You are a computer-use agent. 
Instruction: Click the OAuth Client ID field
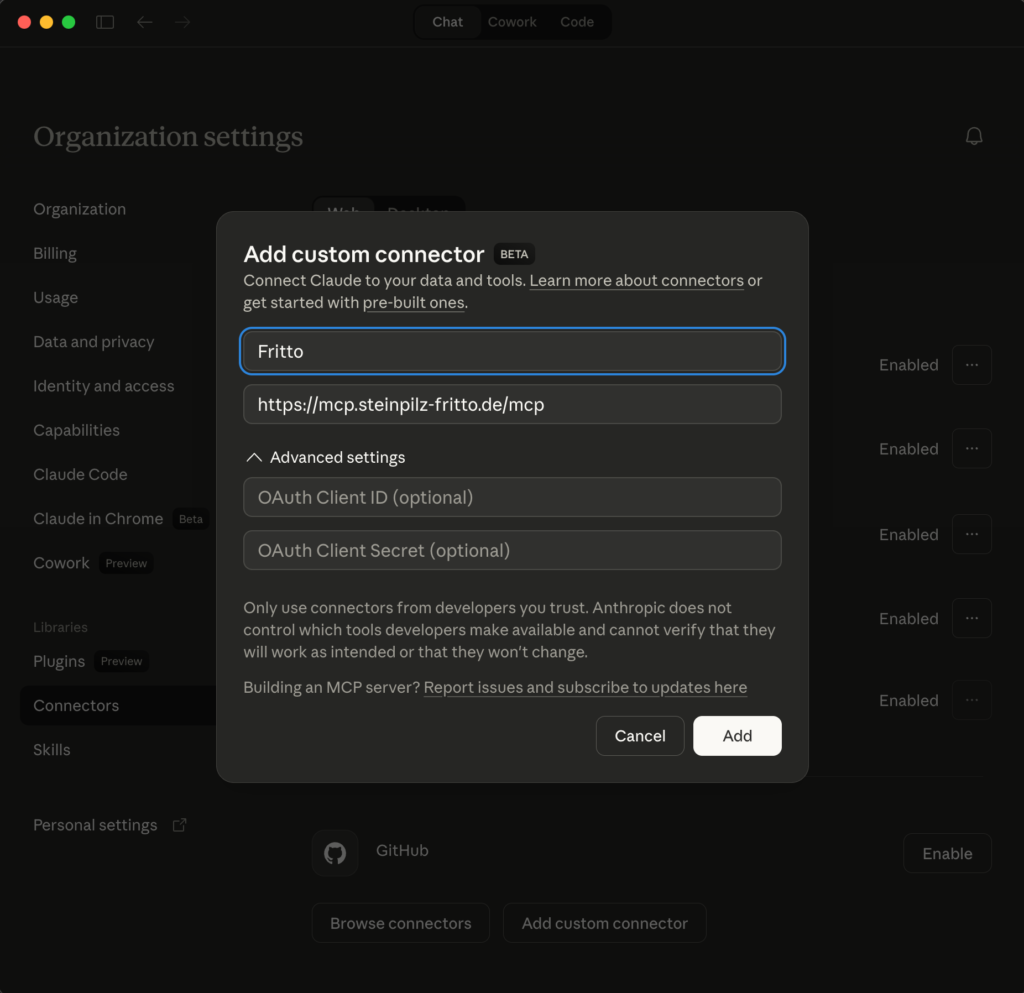click(x=512, y=497)
